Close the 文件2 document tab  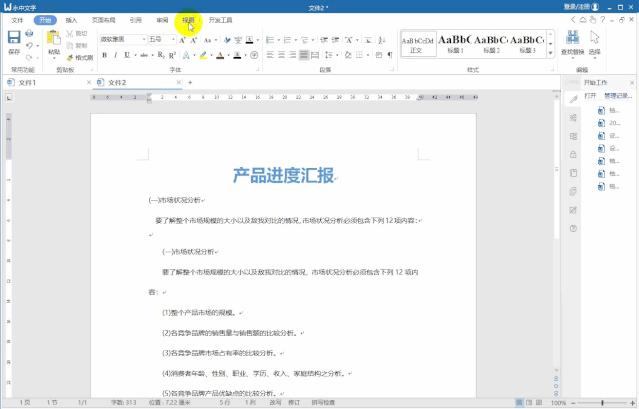click(x=178, y=82)
